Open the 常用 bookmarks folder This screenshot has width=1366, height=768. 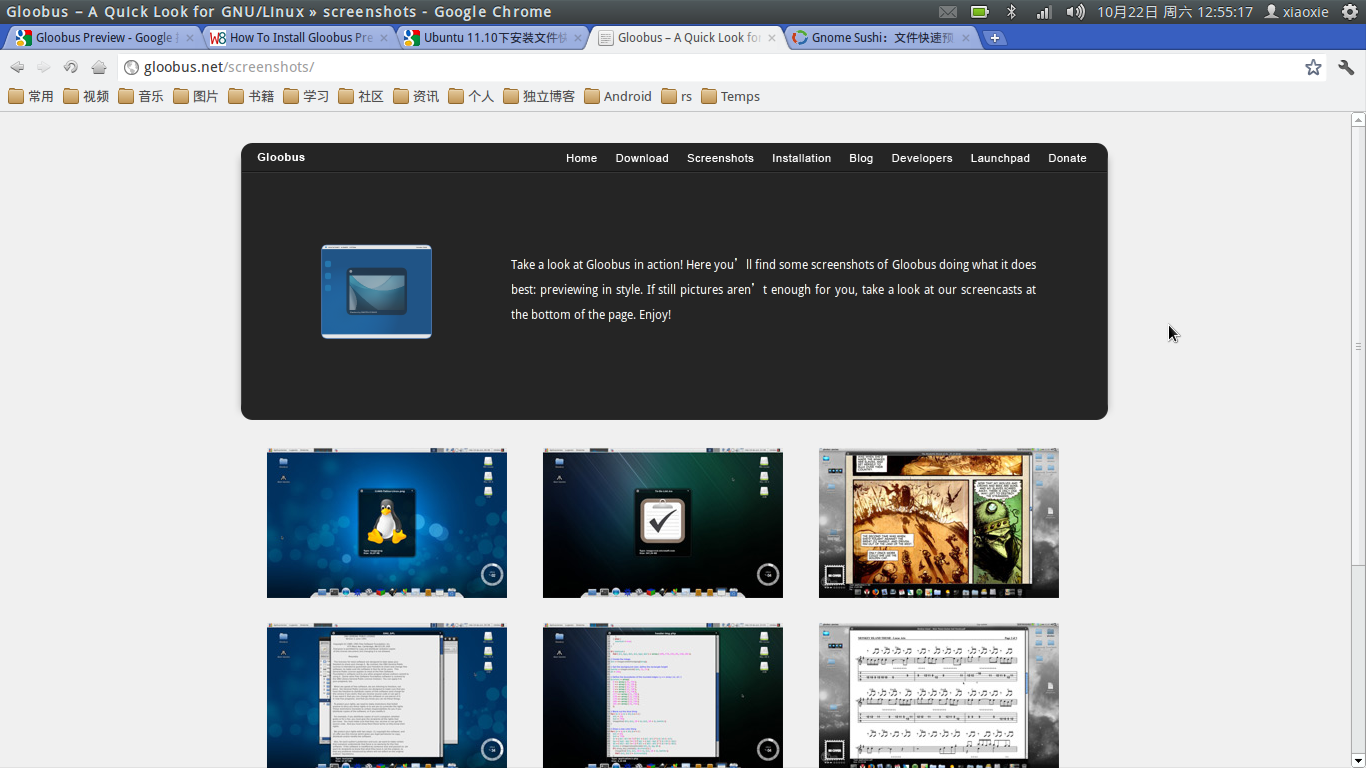pos(31,96)
